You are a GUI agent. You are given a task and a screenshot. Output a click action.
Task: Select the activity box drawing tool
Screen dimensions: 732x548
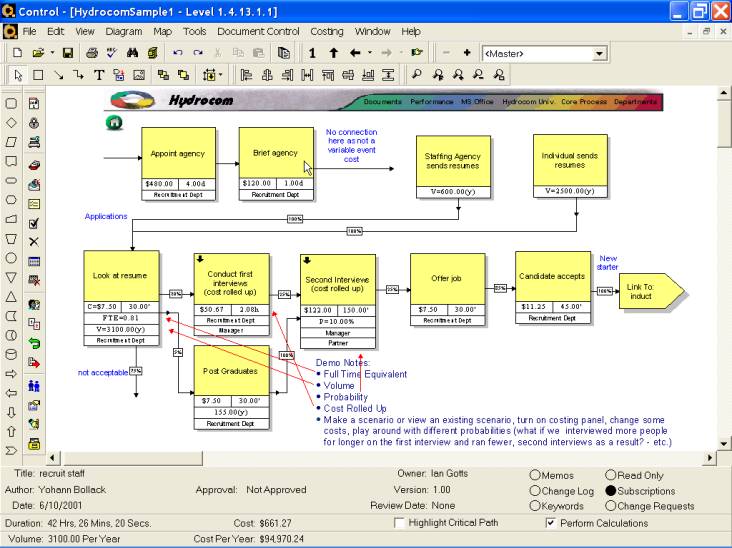[38, 75]
